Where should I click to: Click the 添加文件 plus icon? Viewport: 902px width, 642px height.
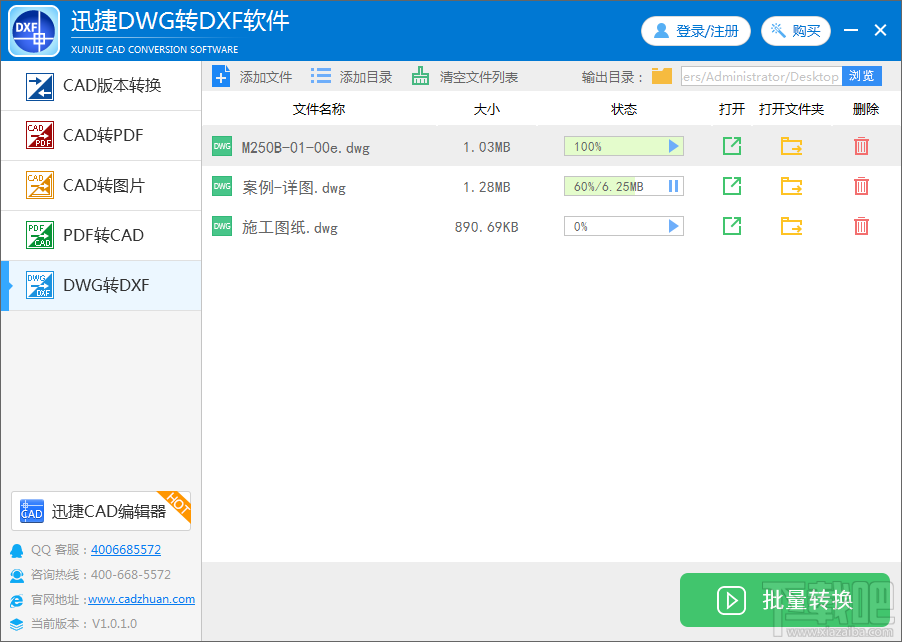(221, 77)
